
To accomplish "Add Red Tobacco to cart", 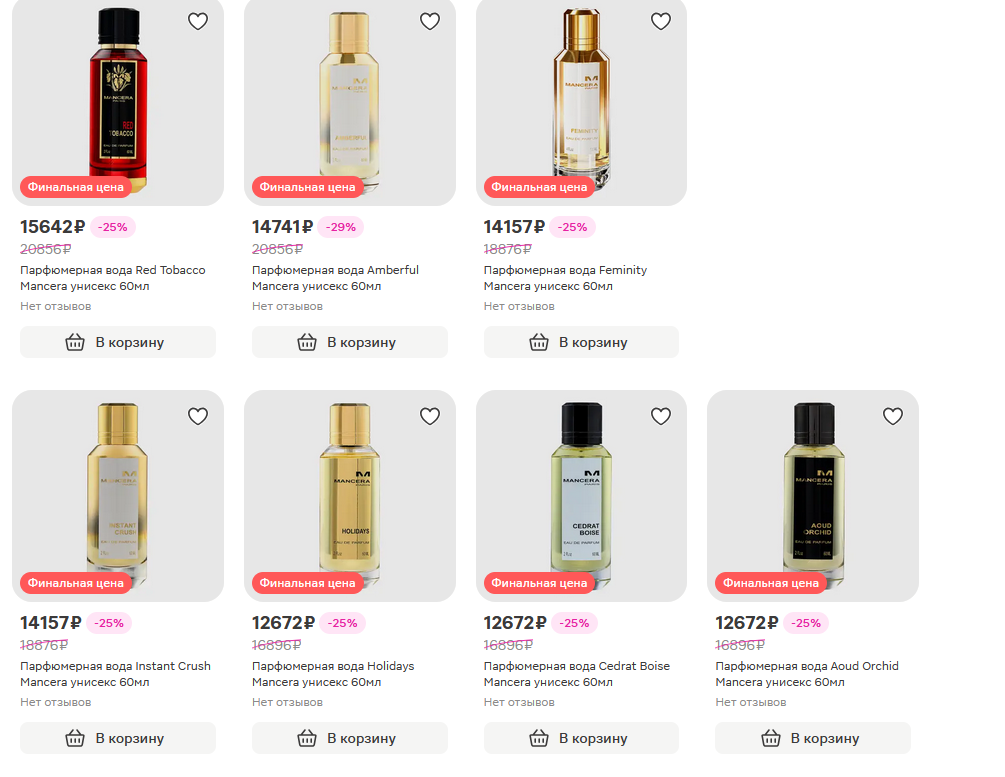I will (x=118, y=342).
